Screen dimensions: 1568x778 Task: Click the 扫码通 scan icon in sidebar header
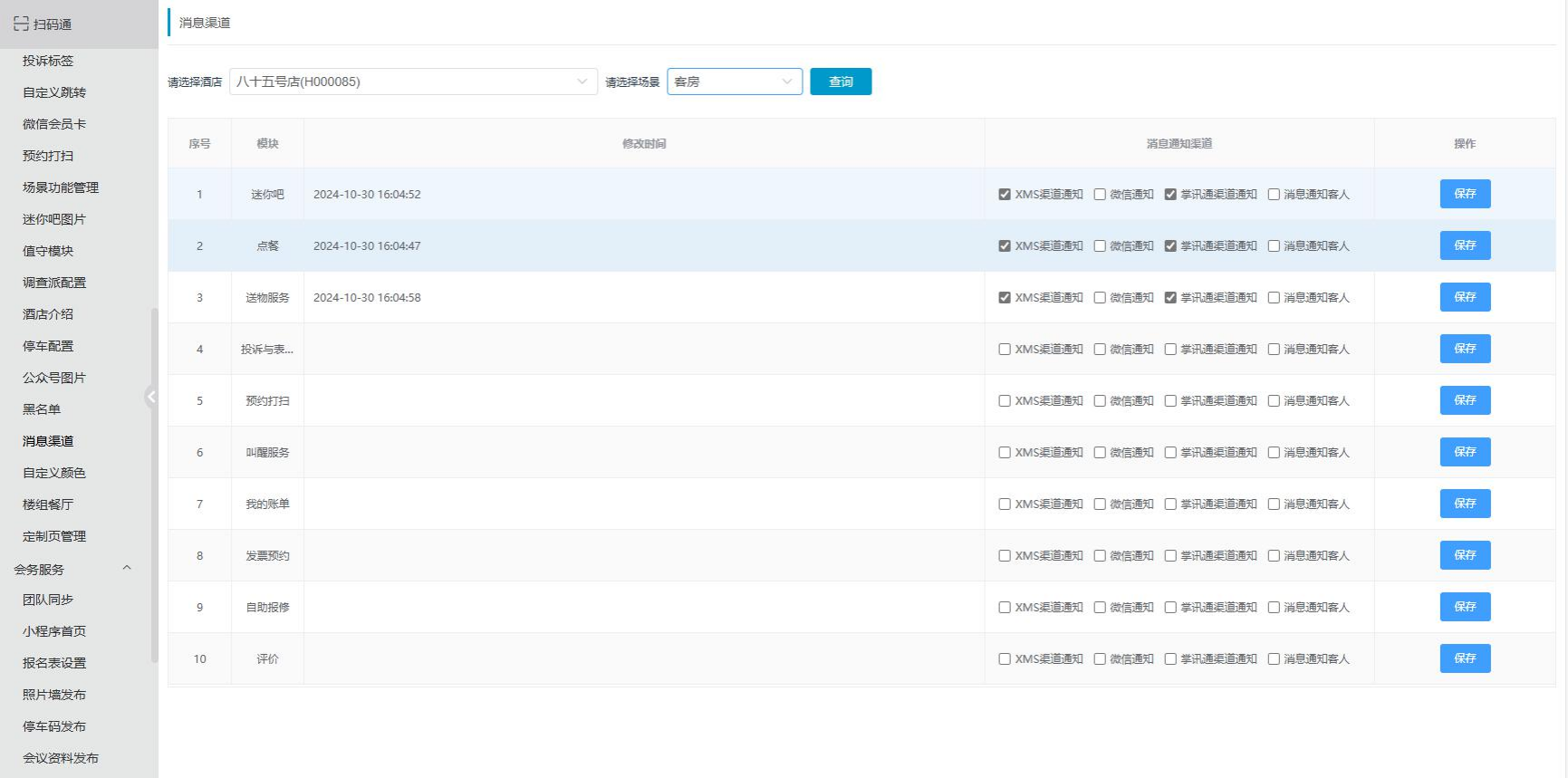(21, 24)
